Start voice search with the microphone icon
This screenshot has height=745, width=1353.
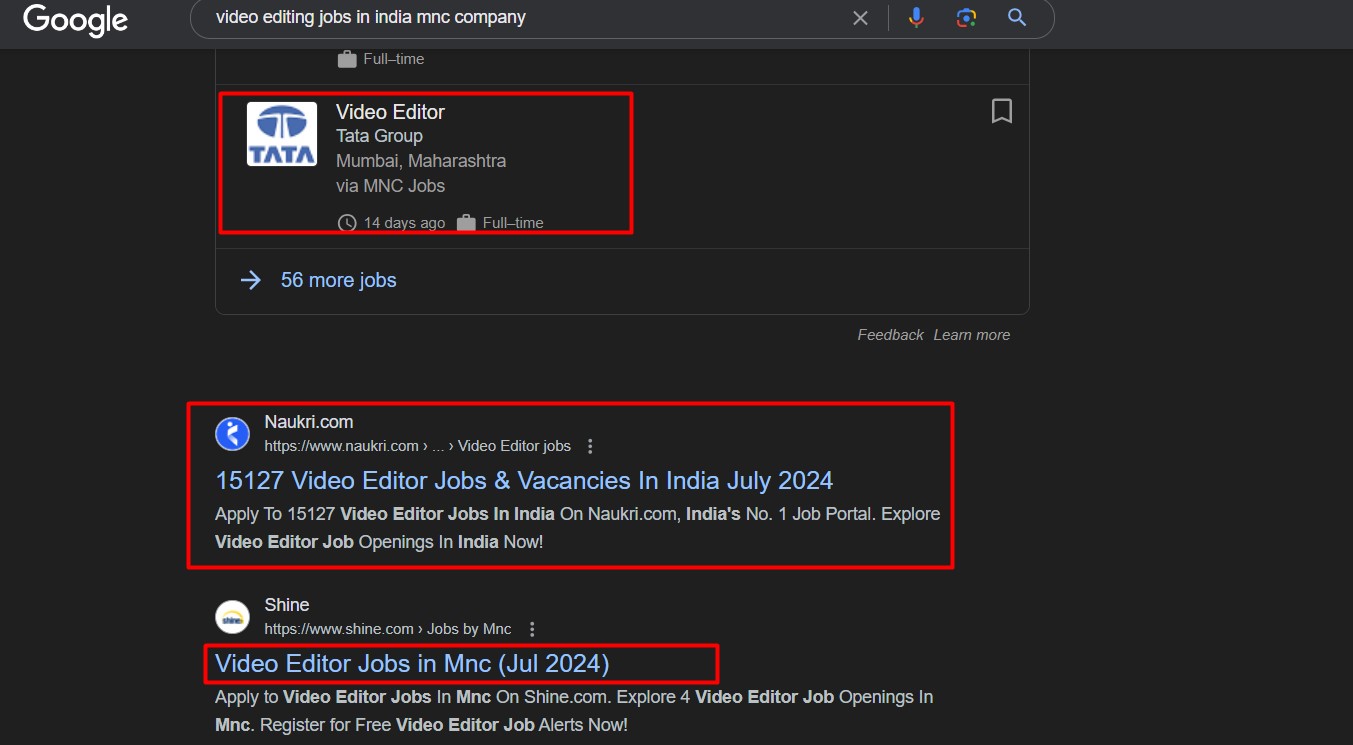pyautogui.click(x=916, y=17)
